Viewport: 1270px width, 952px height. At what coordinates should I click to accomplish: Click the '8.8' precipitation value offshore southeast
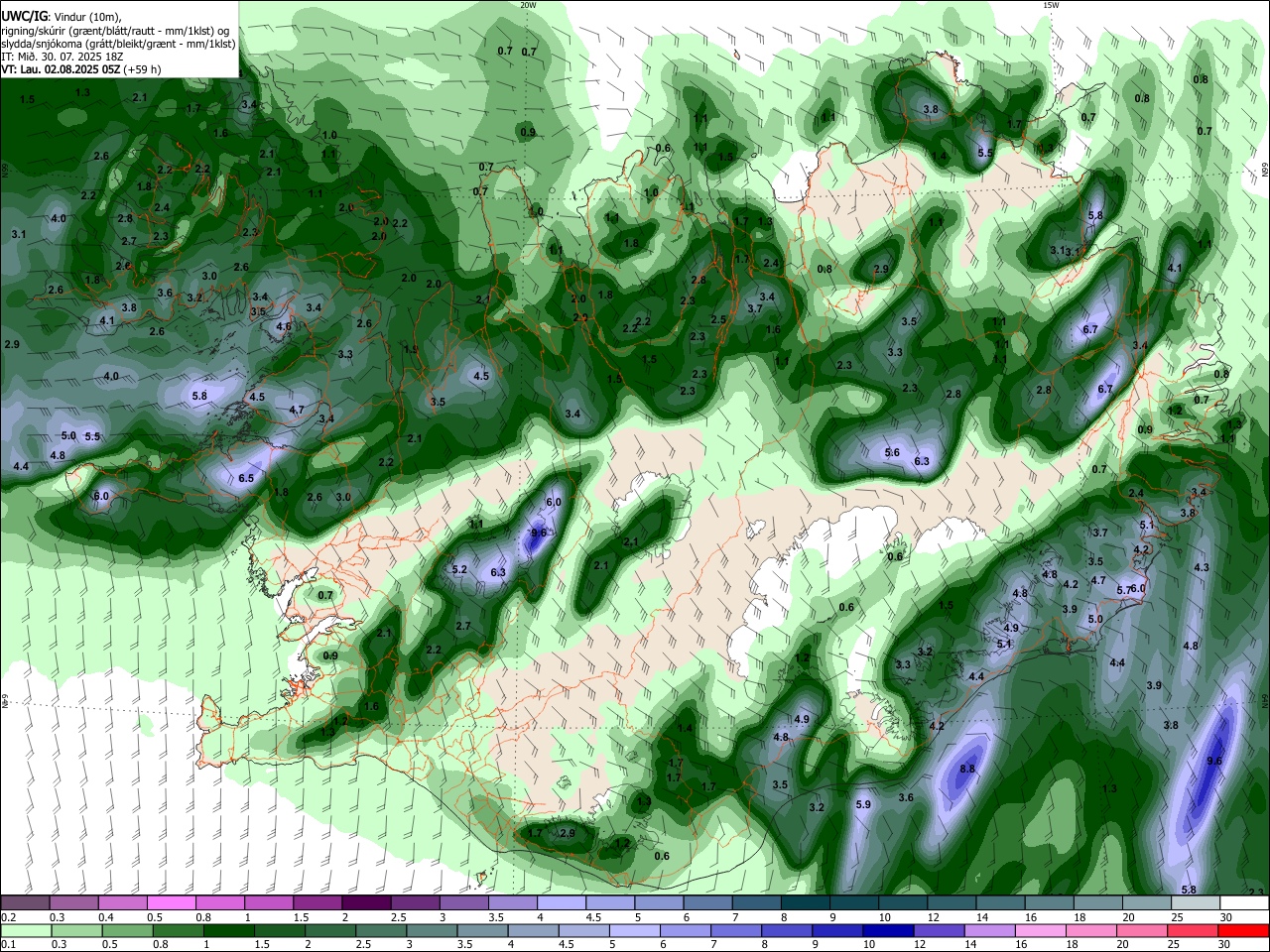pyautogui.click(x=967, y=769)
